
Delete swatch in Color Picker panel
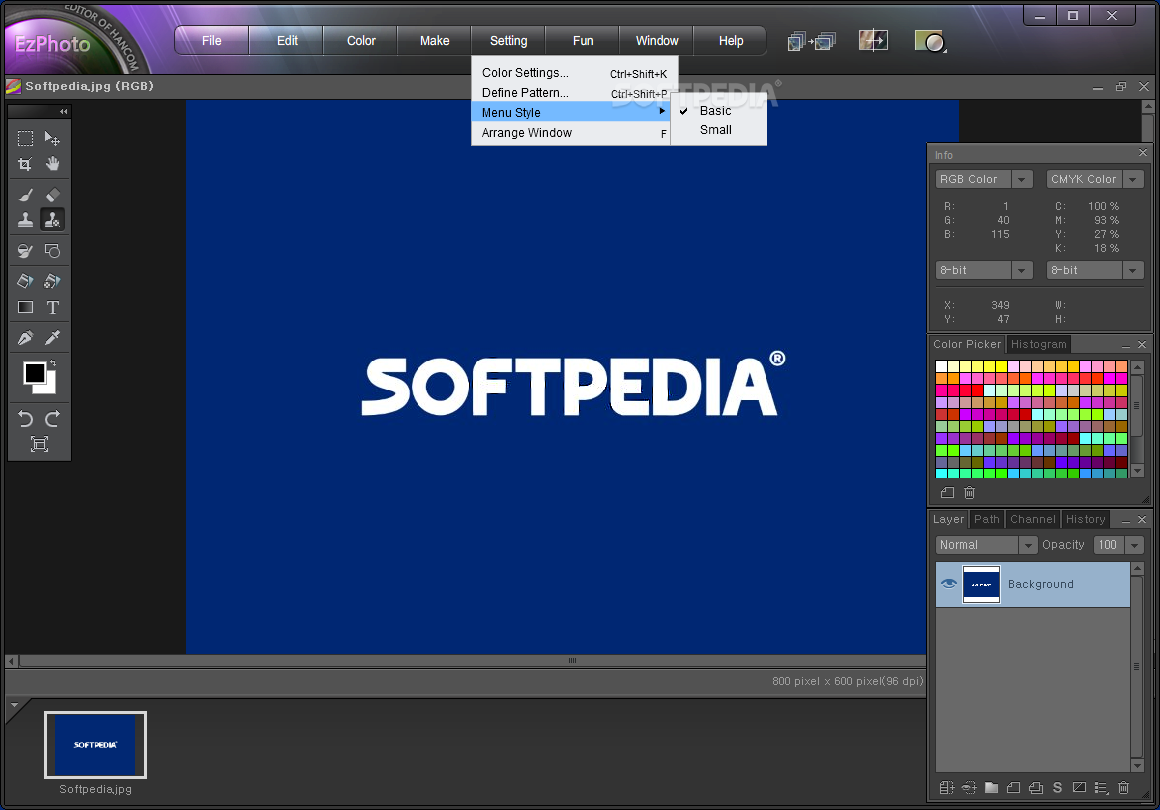(969, 492)
